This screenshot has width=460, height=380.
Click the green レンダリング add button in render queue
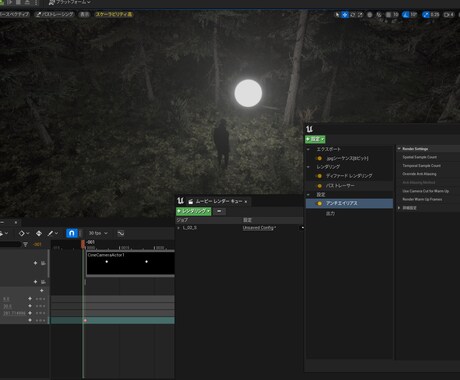tap(194, 211)
